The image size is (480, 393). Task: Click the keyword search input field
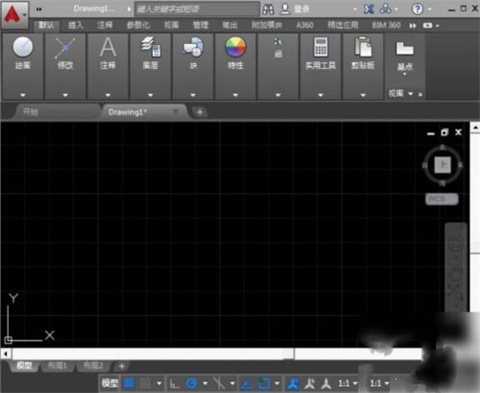197,9
